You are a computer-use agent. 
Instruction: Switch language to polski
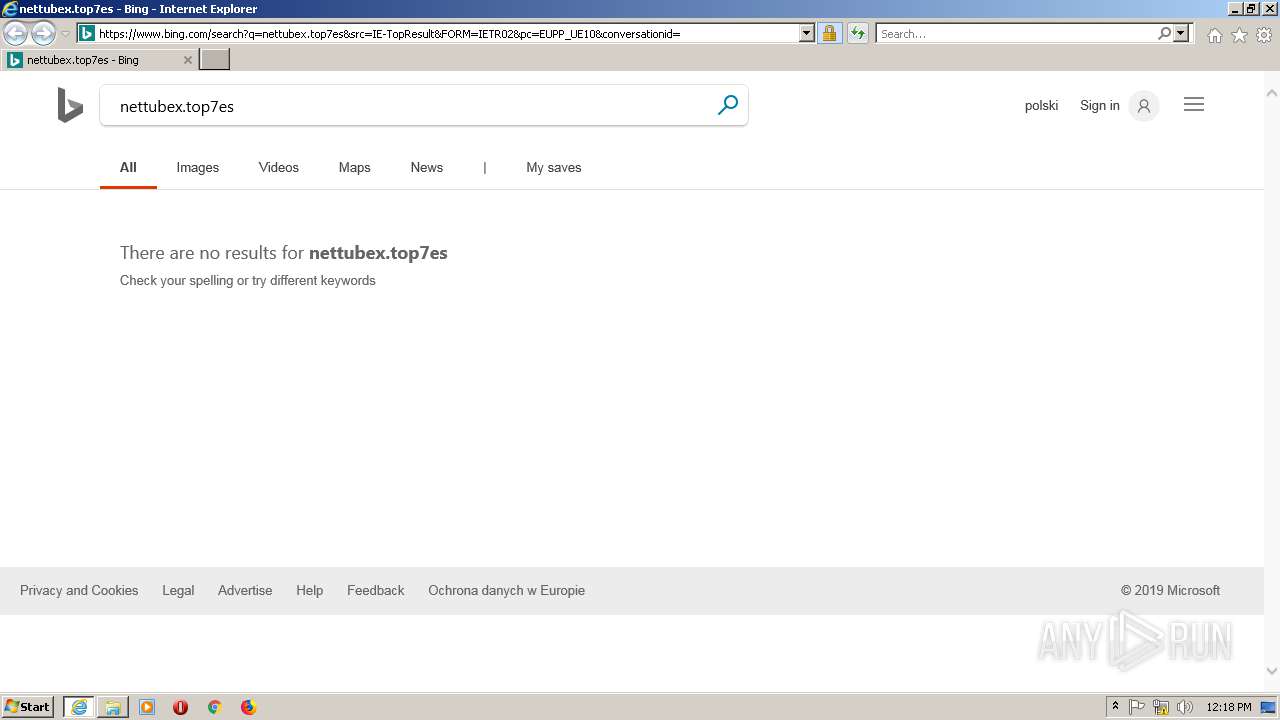click(x=1041, y=105)
